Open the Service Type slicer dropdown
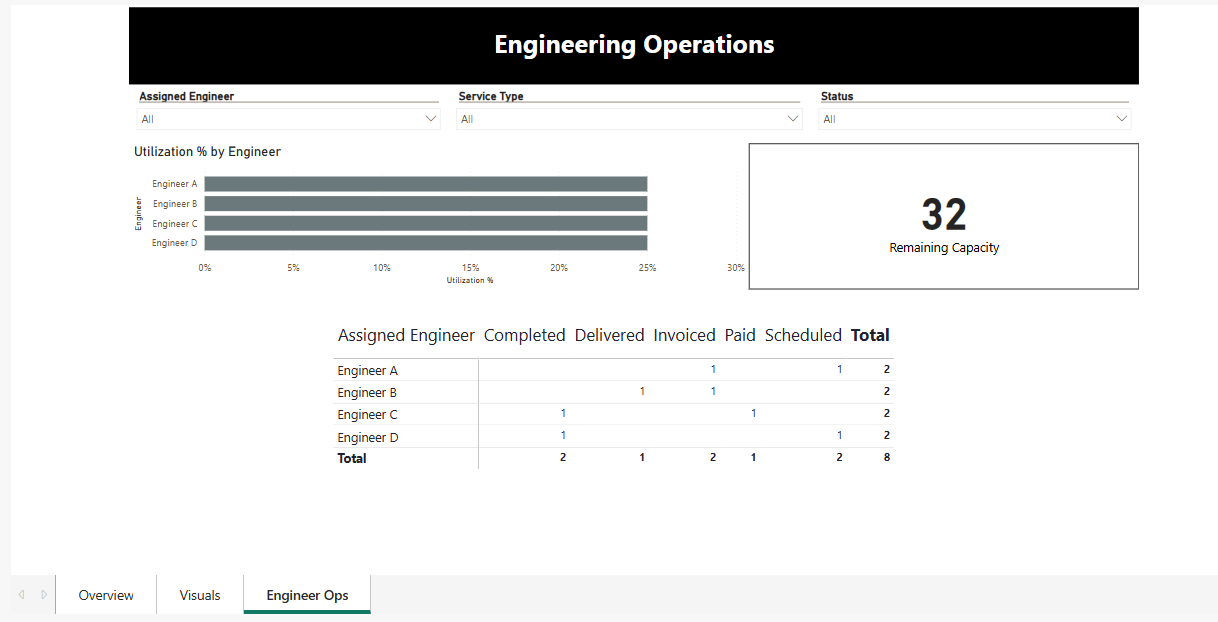 tap(630, 119)
